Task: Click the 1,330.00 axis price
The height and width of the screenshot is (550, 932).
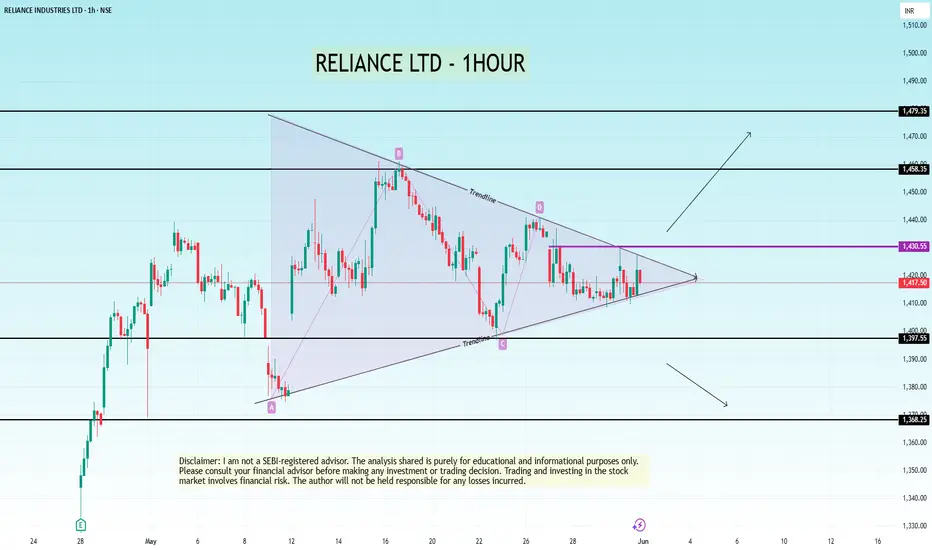Action: click(914, 526)
